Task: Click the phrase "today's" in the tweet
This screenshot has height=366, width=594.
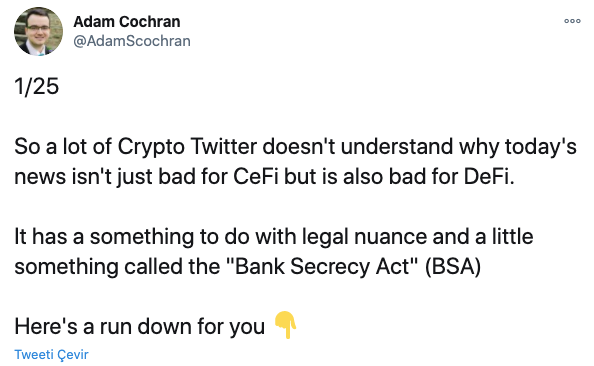Action: (x=541, y=147)
